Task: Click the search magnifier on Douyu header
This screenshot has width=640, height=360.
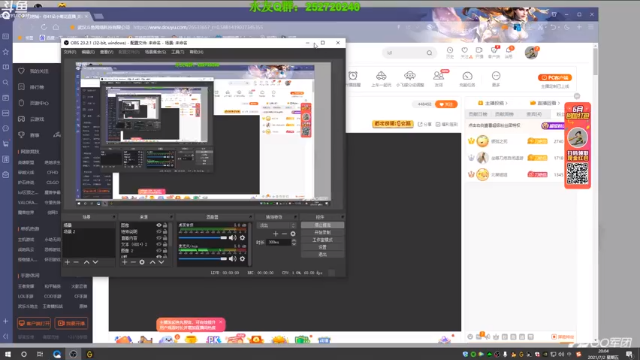Action: click(x=429, y=53)
